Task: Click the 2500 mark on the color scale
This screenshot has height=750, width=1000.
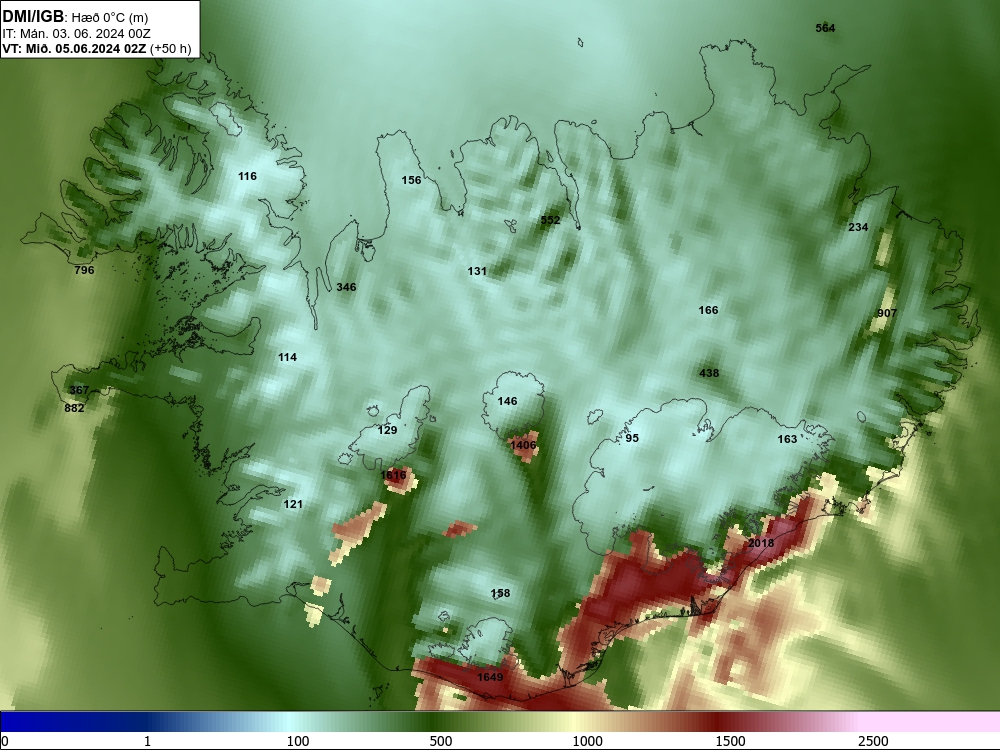Action: point(874,741)
